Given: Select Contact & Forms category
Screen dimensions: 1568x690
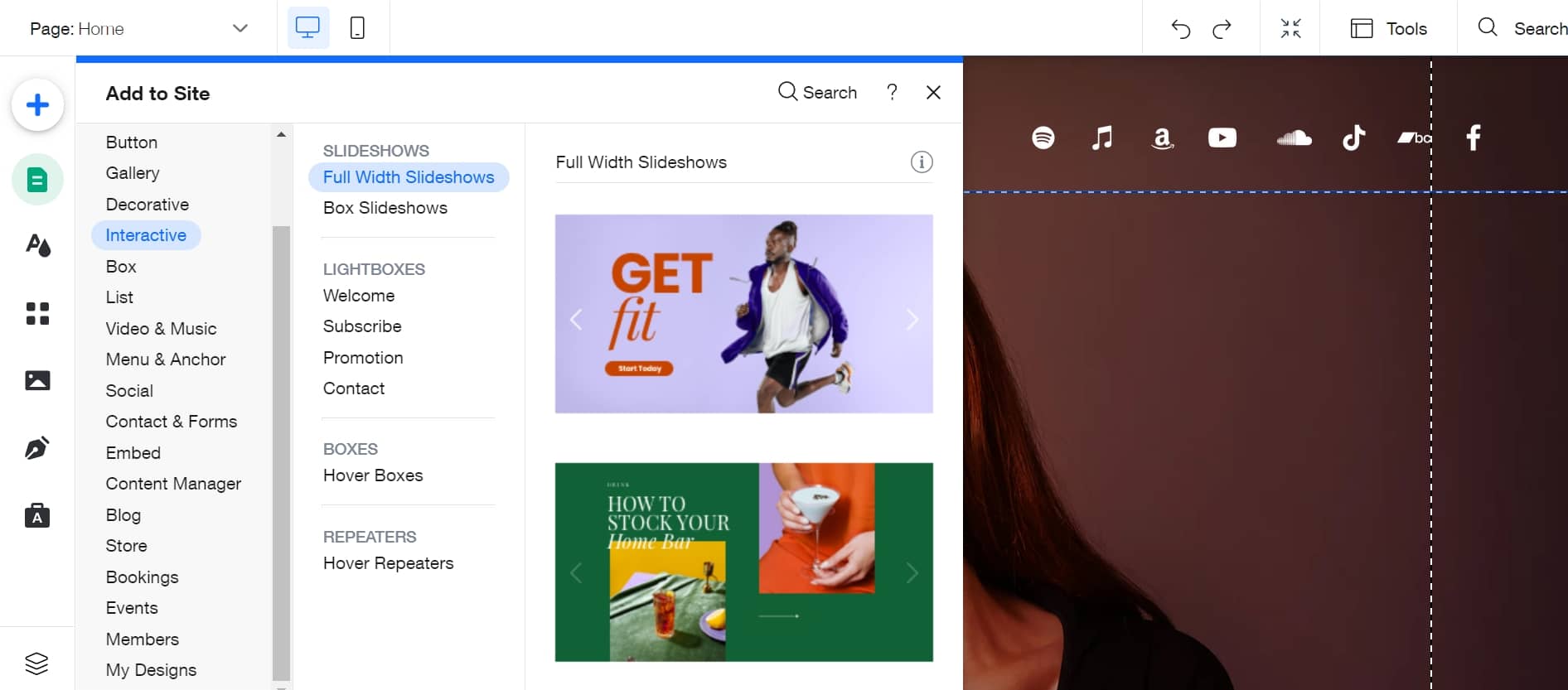Looking at the screenshot, I should (172, 422).
